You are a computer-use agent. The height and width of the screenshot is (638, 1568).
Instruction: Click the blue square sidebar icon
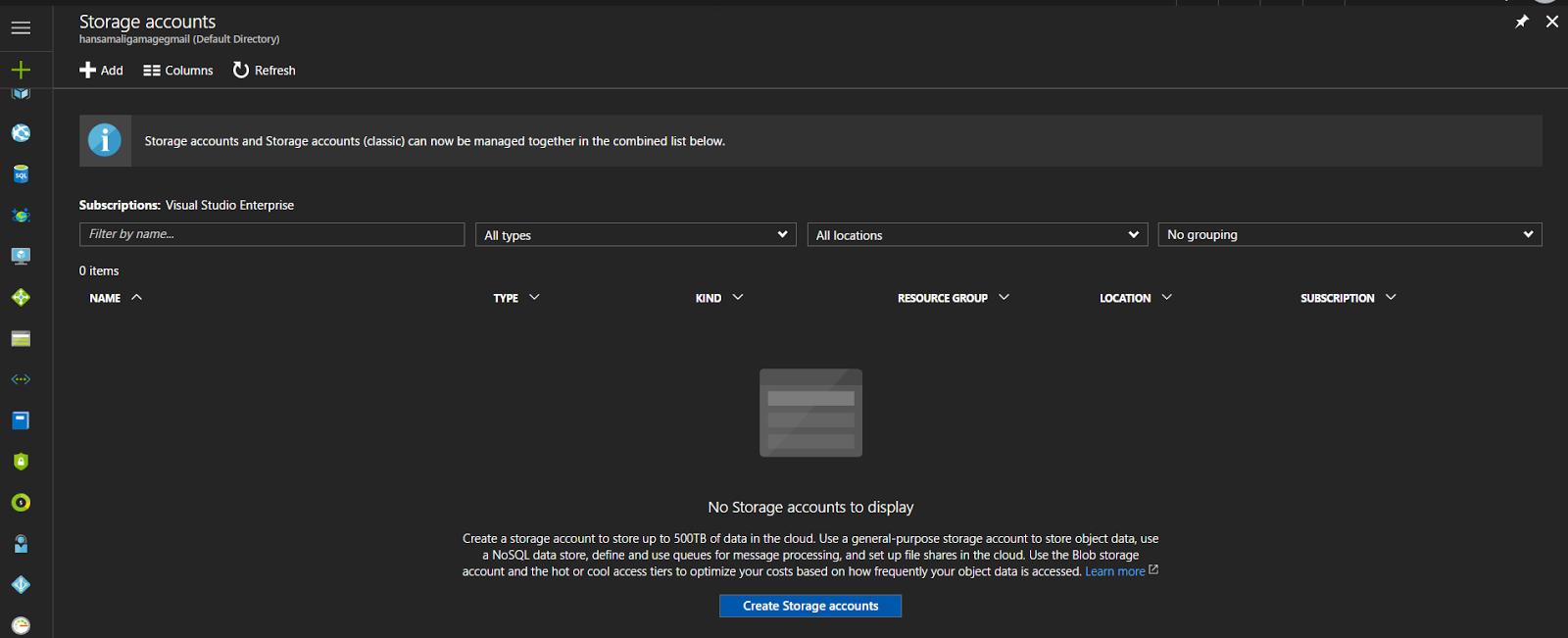click(x=21, y=420)
